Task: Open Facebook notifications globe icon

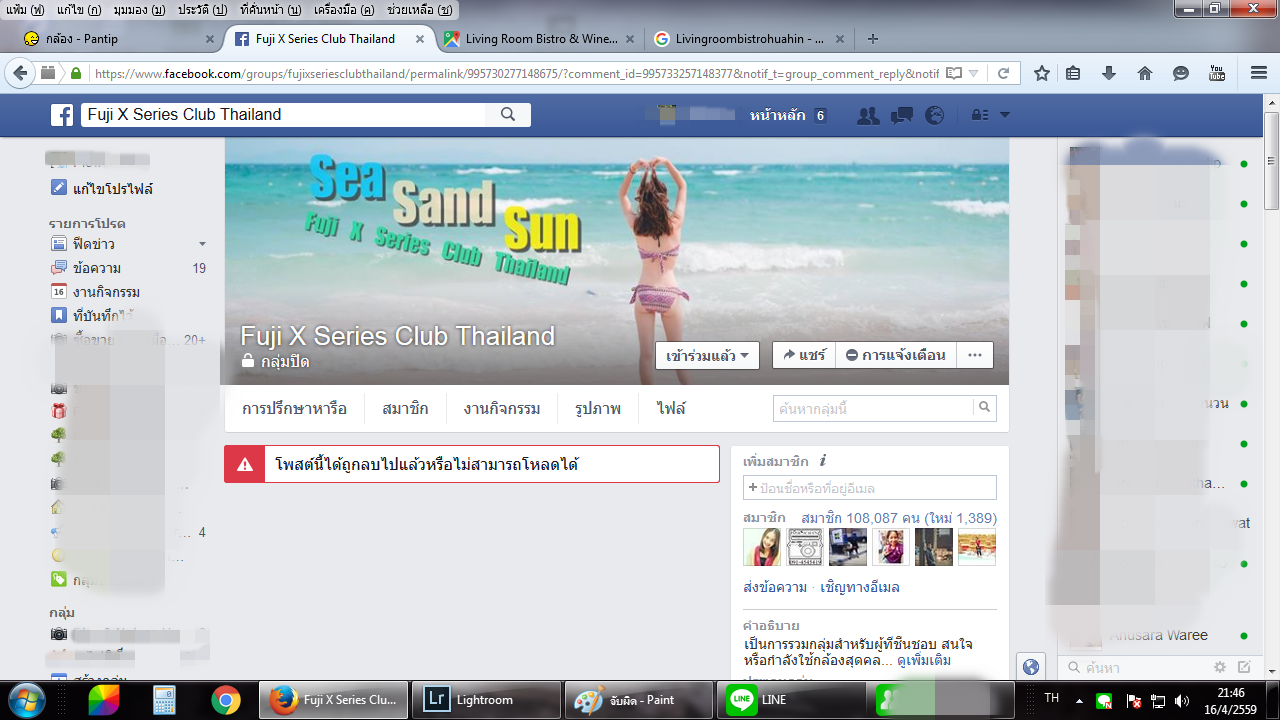Action: point(935,115)
